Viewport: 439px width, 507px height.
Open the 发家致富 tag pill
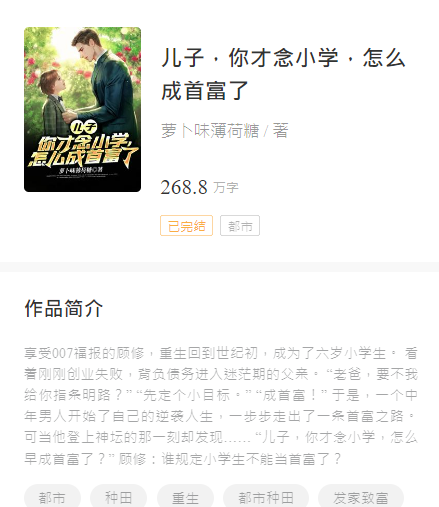point(361,497)
